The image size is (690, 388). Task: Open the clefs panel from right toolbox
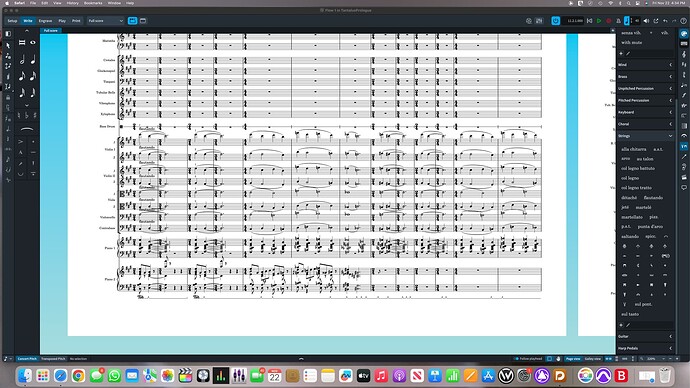click(684, 54)
